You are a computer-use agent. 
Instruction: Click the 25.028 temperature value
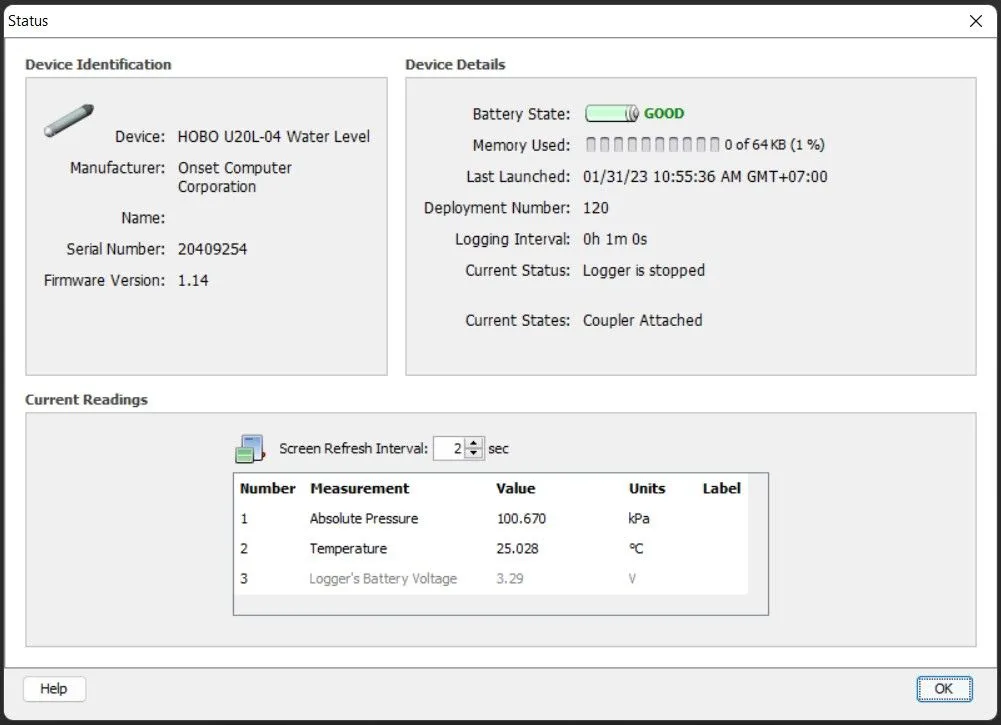pos(517,548)
